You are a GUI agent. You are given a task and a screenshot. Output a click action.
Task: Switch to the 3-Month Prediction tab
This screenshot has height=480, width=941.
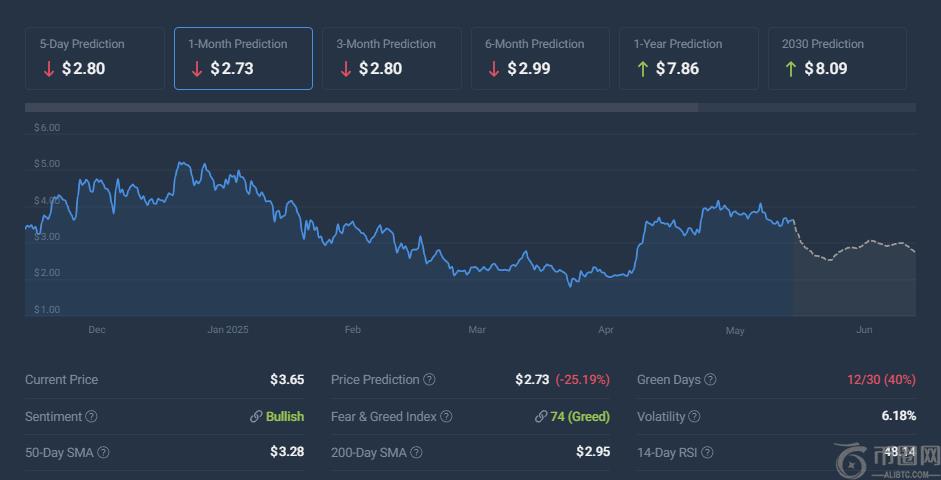pyautogui.click(x=392, y=58)
